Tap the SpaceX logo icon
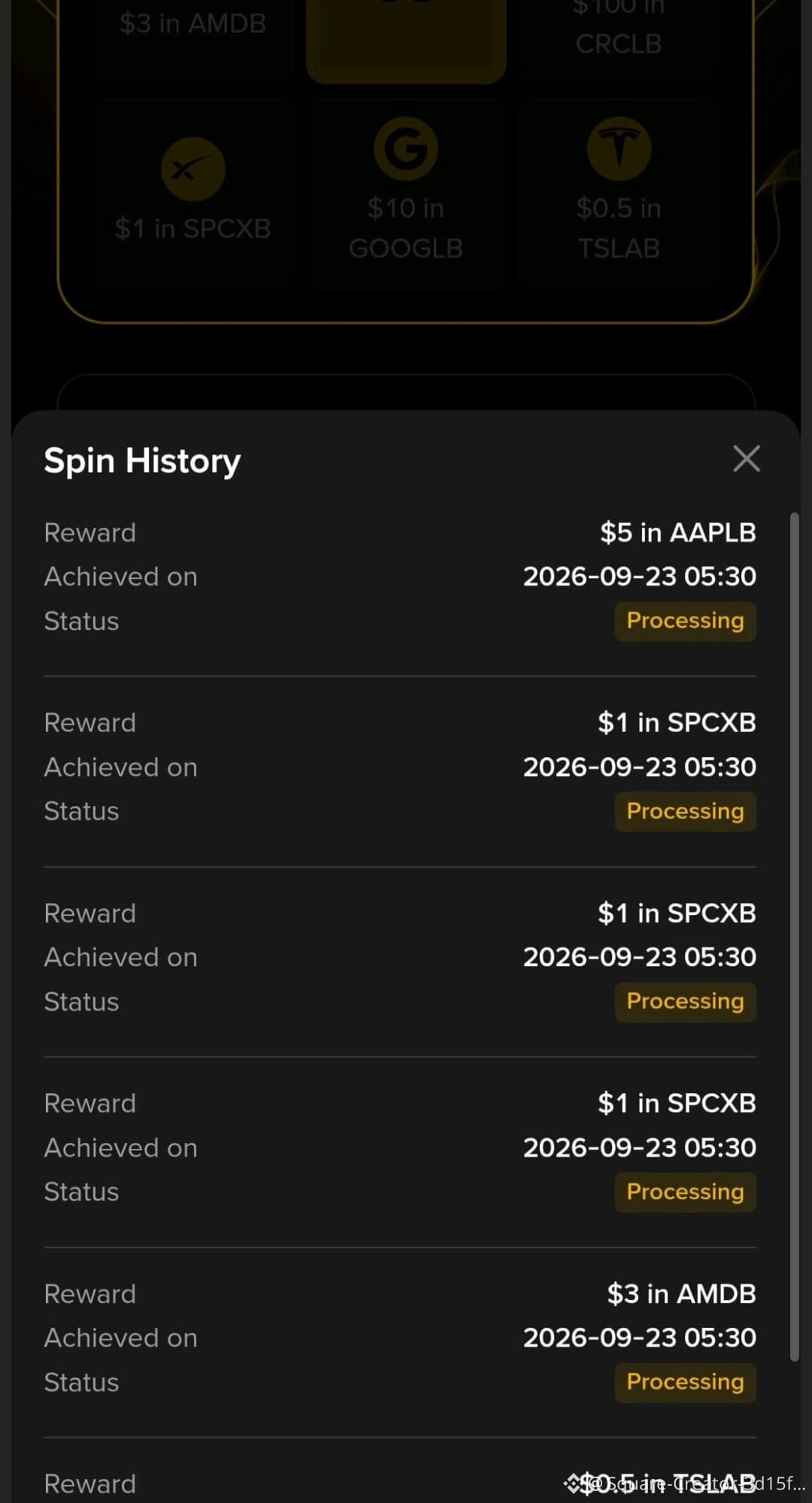 193,169
